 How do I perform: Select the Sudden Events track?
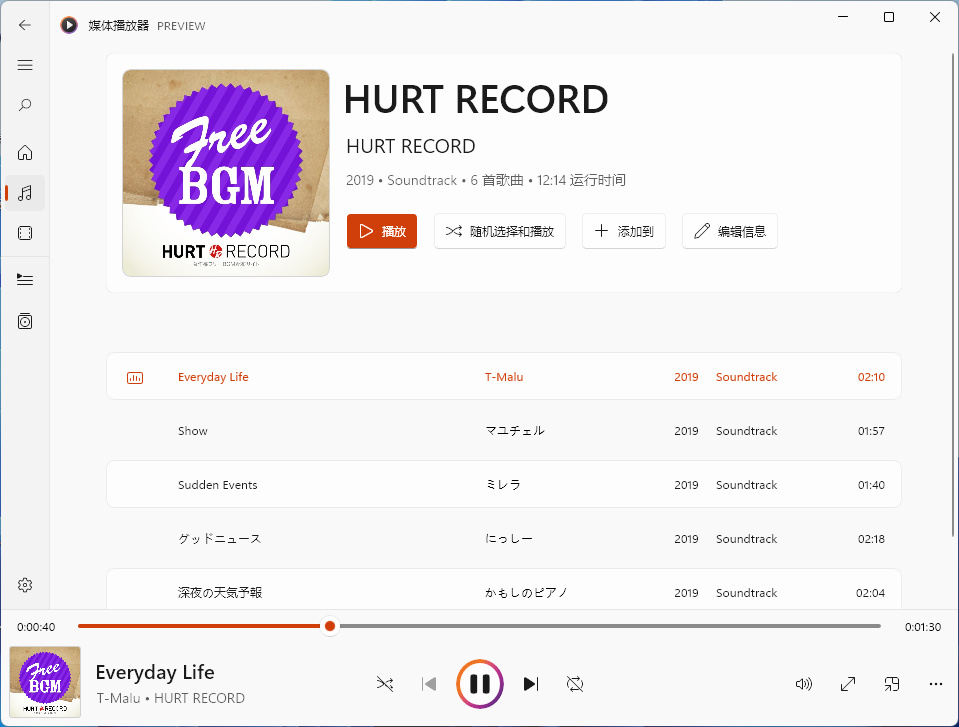503,484
